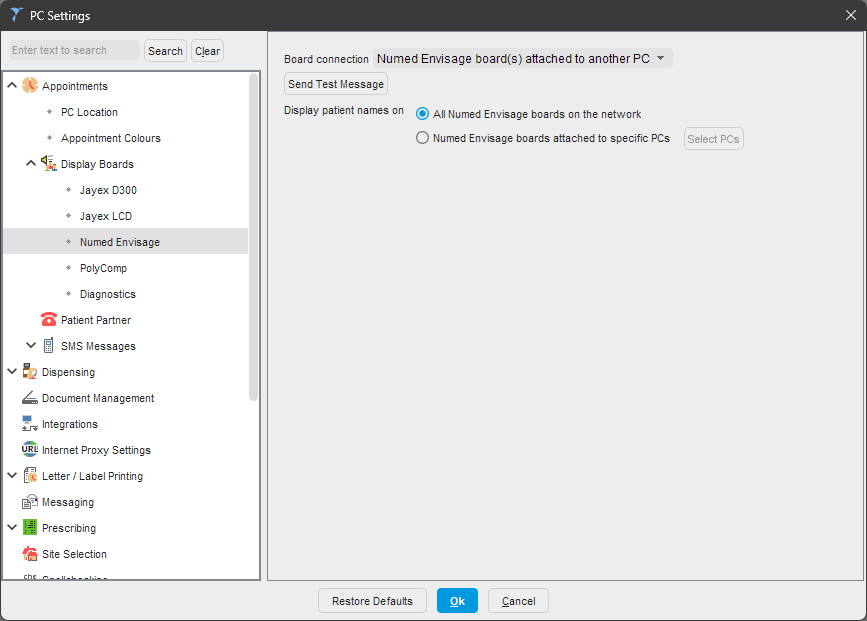Expand the SMS Messages tree node

point(31,346)
